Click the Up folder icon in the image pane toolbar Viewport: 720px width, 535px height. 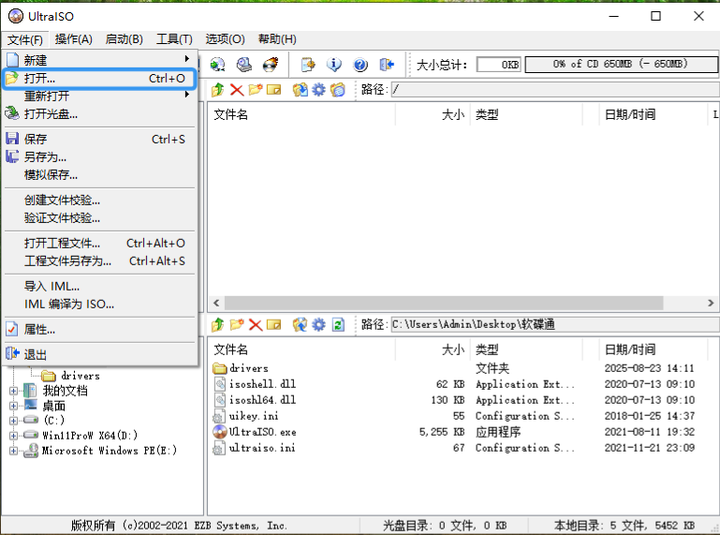tap(218, 90)
